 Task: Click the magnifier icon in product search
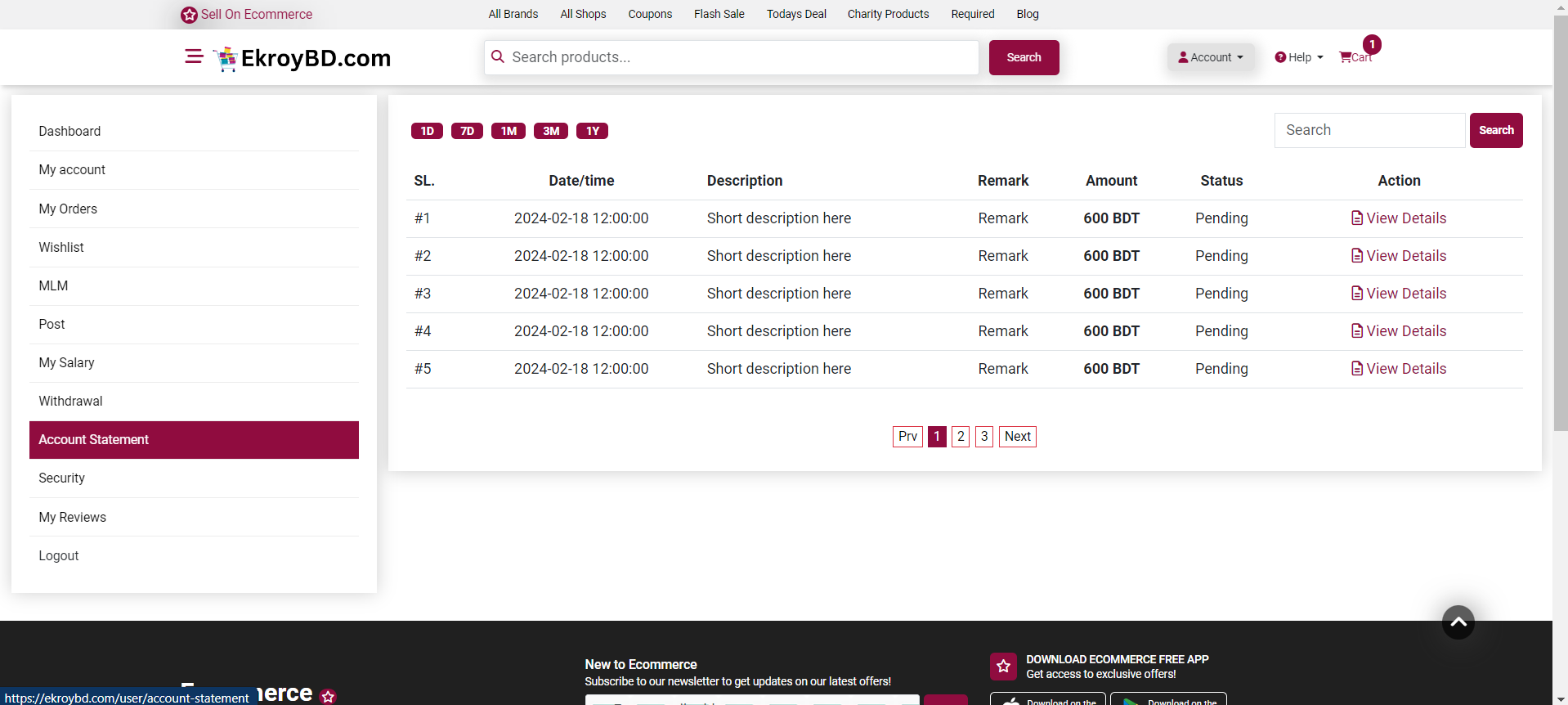[x=498, y=56]
